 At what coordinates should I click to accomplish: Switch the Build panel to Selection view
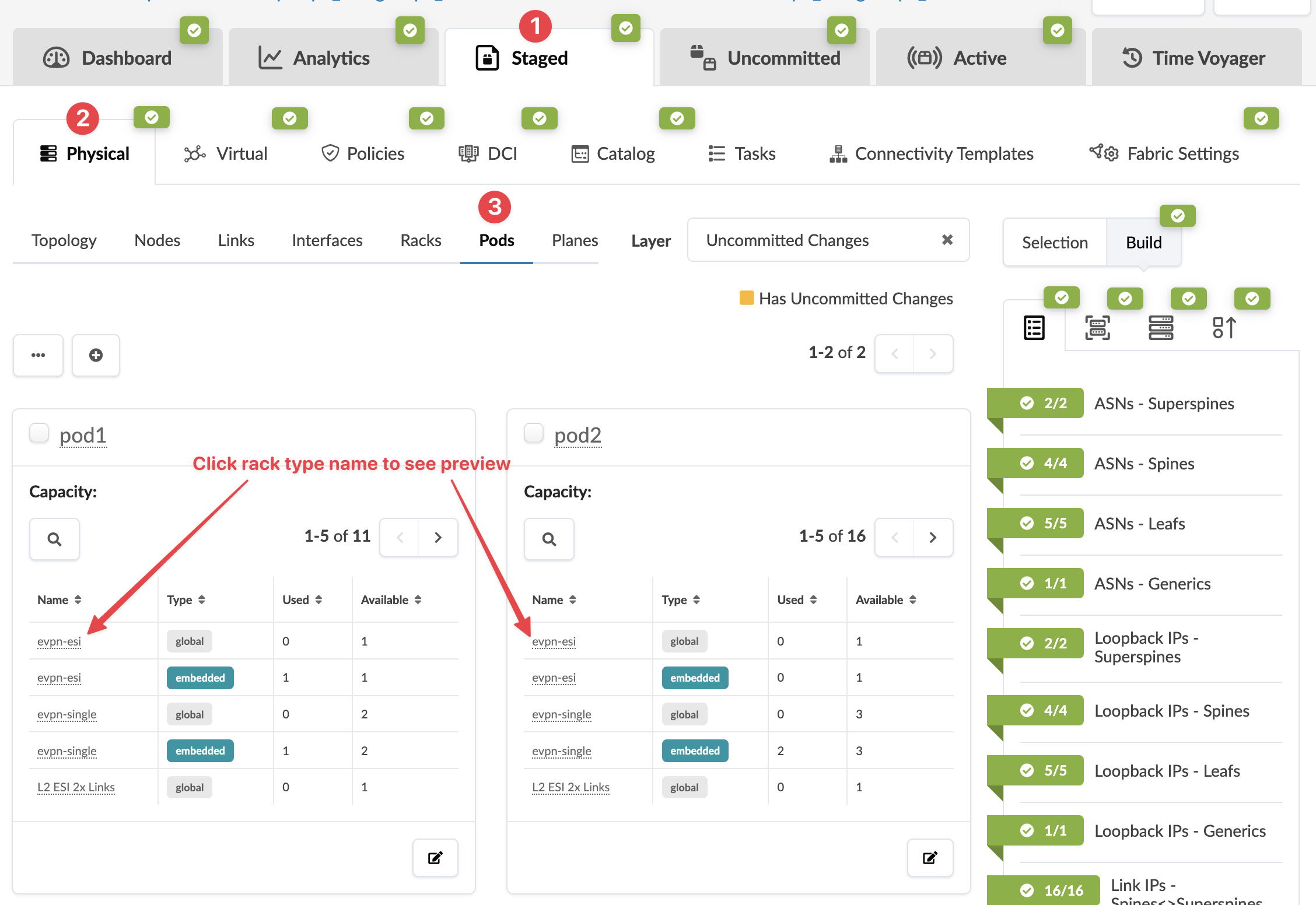pyautogui.click(x=1053, y=242)
